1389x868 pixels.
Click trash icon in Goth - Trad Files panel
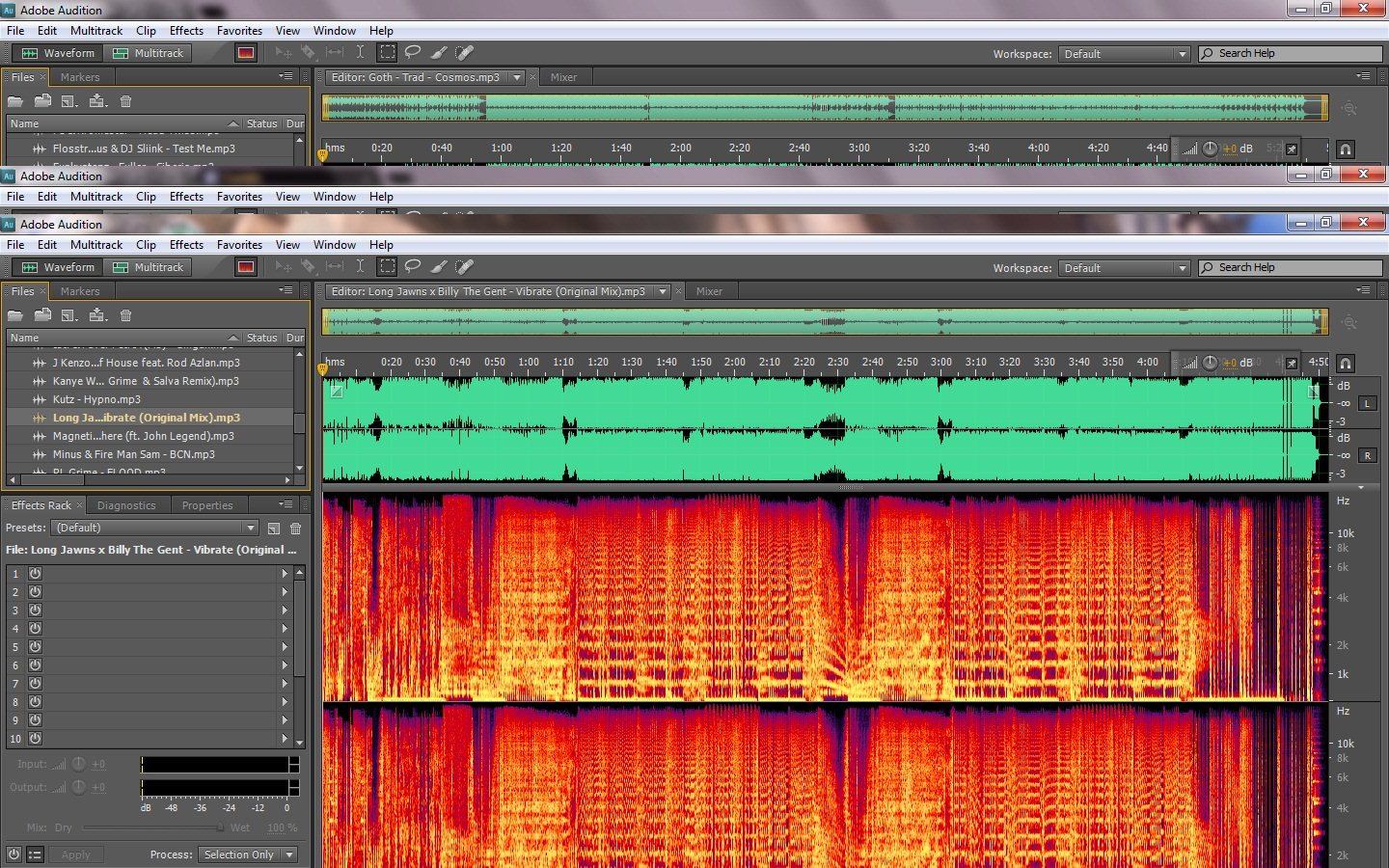(125, 101)
